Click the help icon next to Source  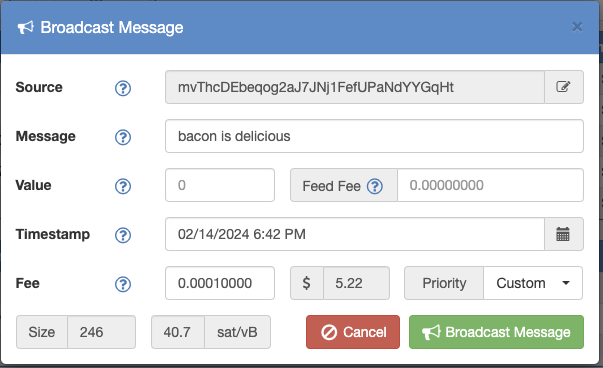123,88
